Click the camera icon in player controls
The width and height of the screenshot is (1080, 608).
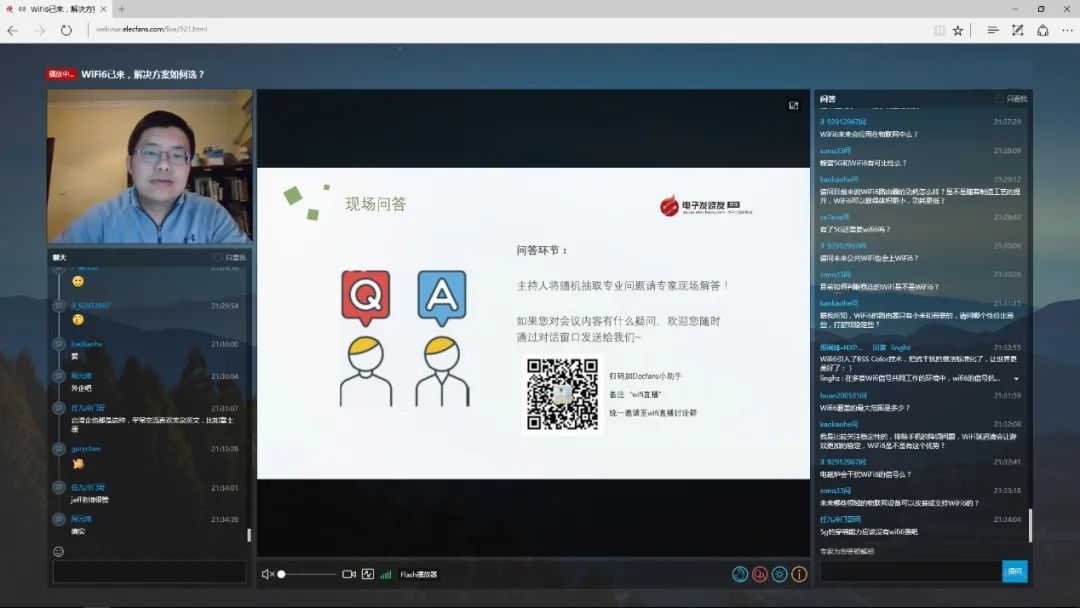348,574
